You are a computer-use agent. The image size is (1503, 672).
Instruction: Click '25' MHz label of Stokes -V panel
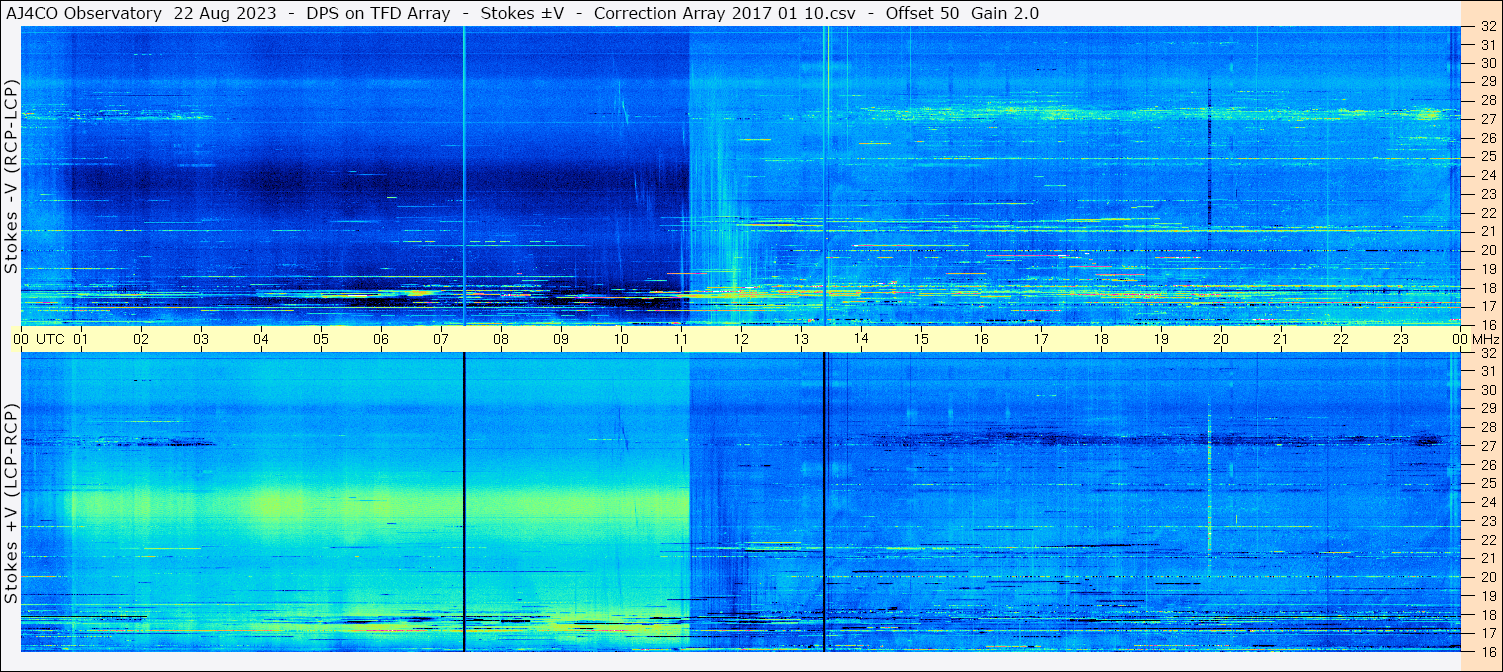[1487, 157]
